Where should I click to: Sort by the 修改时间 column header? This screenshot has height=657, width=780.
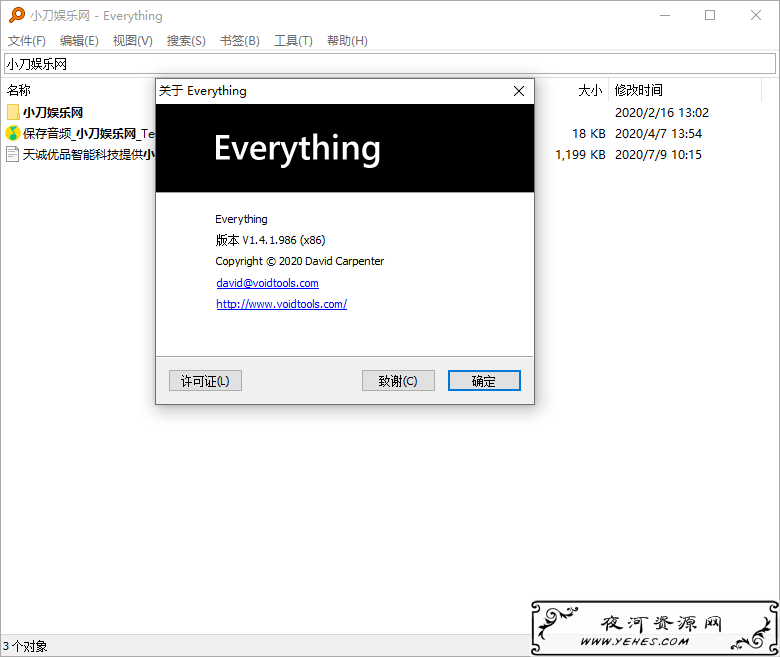638,90
